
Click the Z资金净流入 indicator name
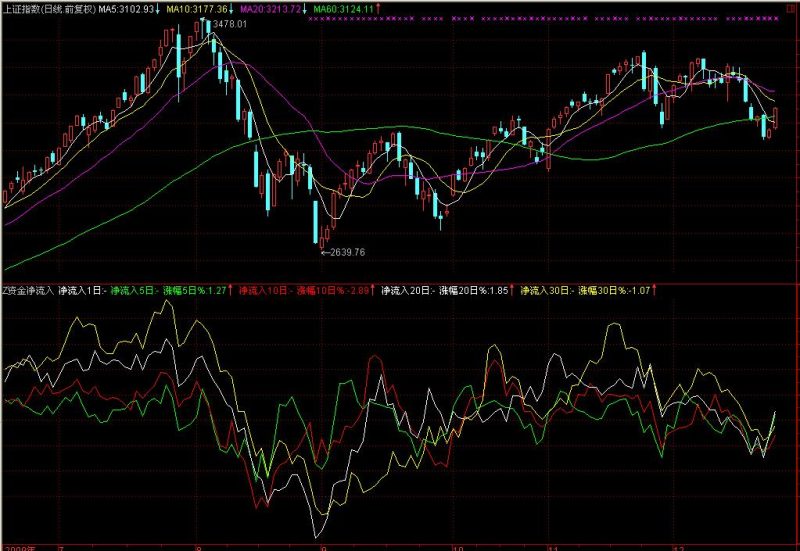coord(28,291)
